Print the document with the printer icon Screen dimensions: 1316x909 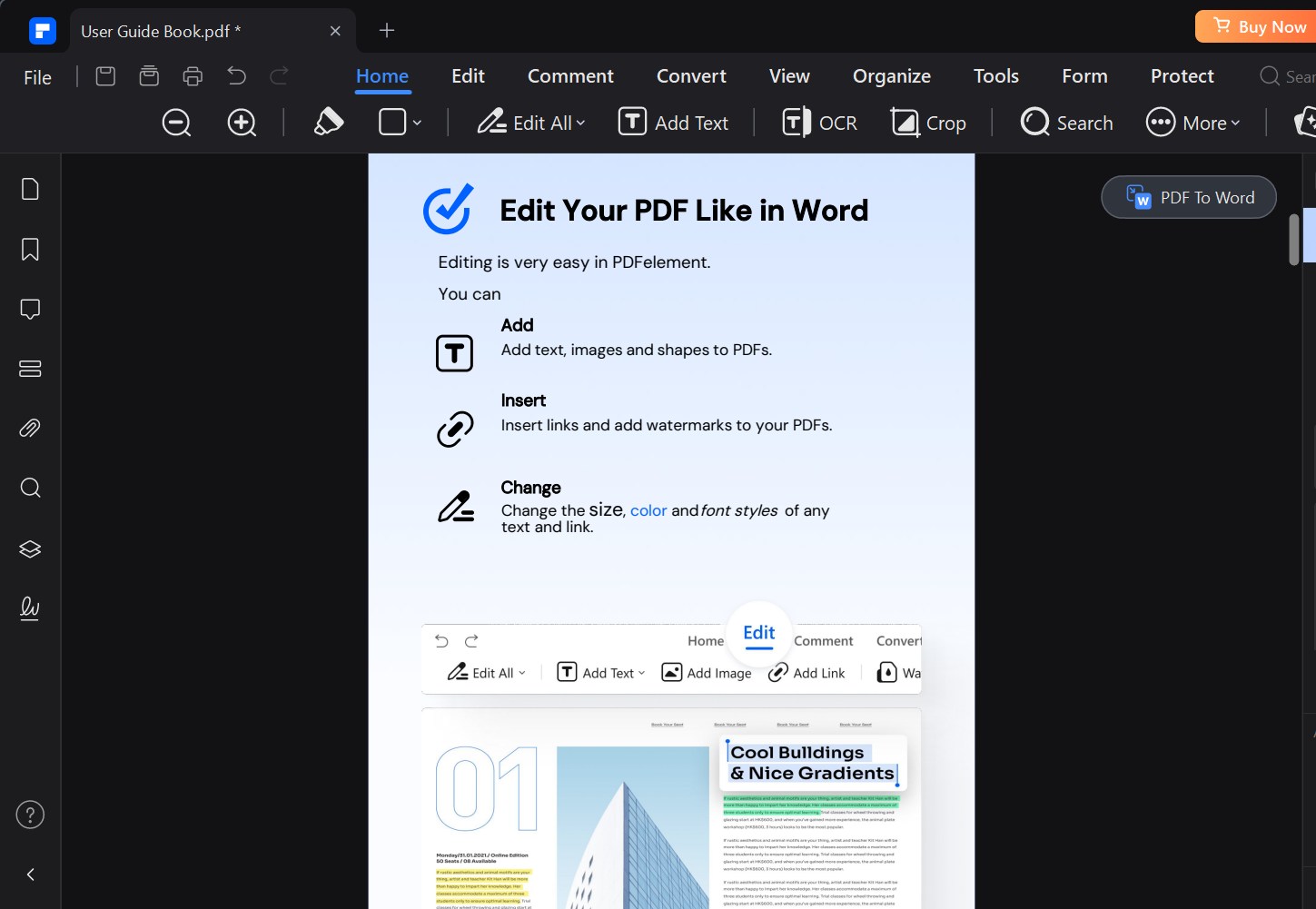(193, 76)
